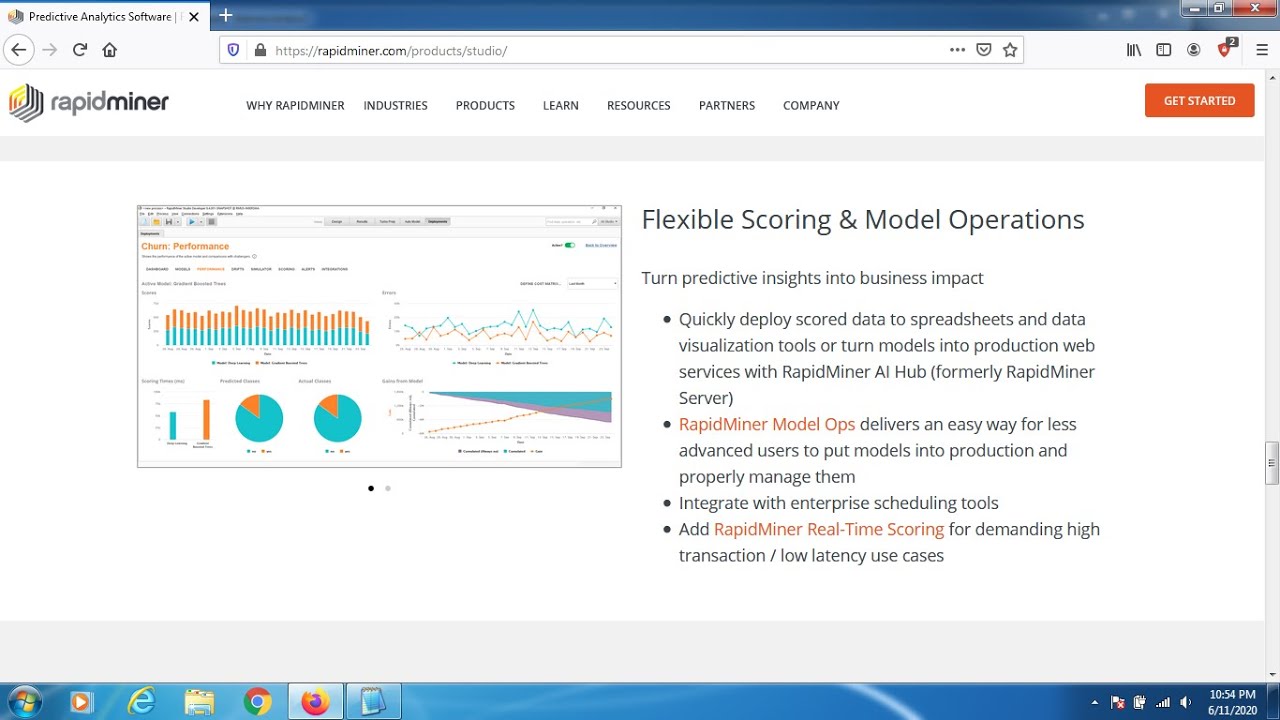
Task: Toggle the browser sidebar icon
Action: [x=1164, y=50]
